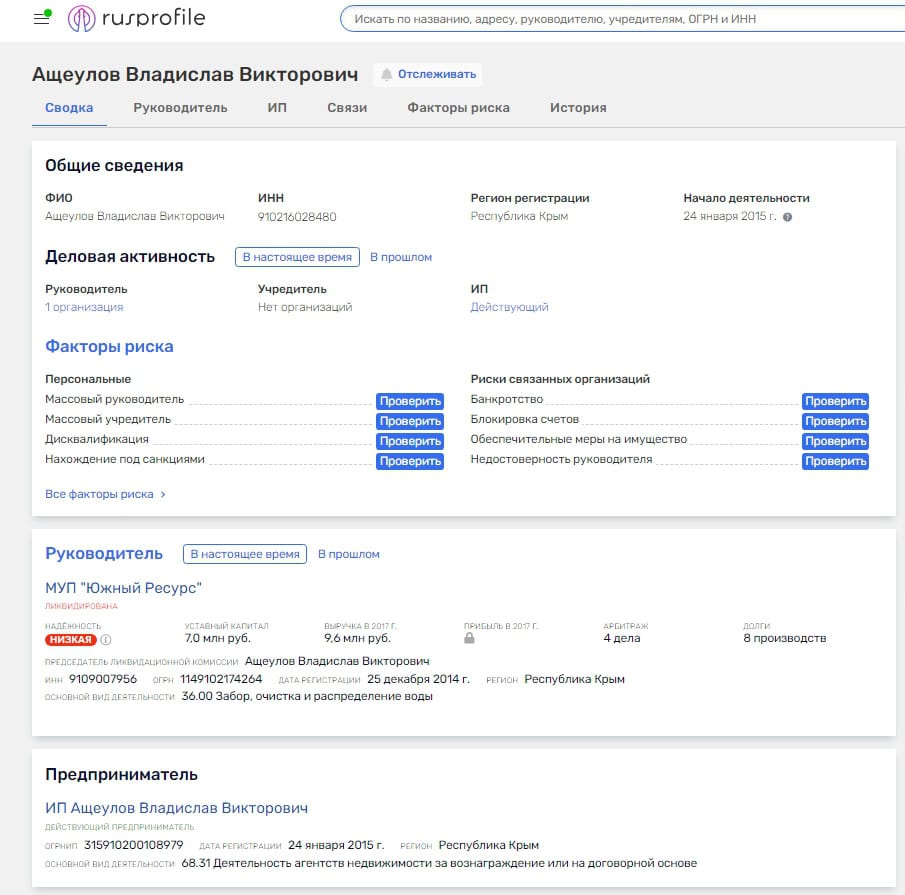Switch to the Факторы риска tab
Screen dimensions: 905x895
[x=458, y=108]
